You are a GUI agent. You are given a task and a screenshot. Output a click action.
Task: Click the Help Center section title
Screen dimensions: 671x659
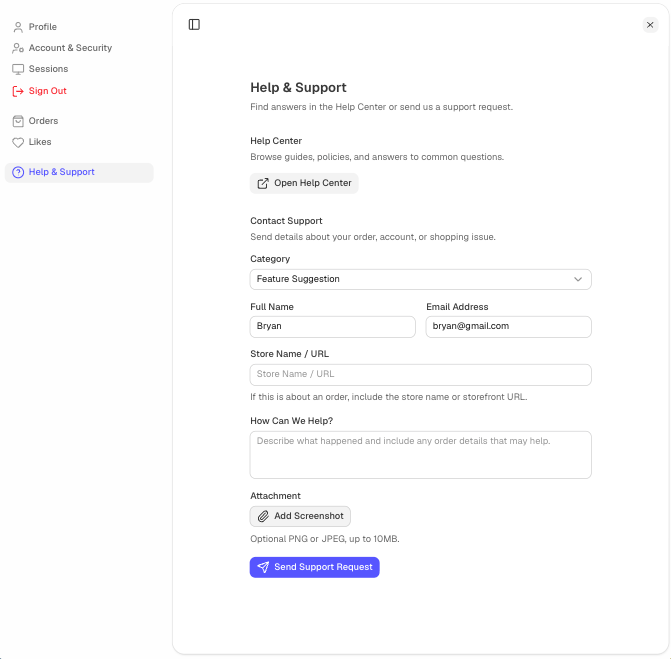point(276,141)
